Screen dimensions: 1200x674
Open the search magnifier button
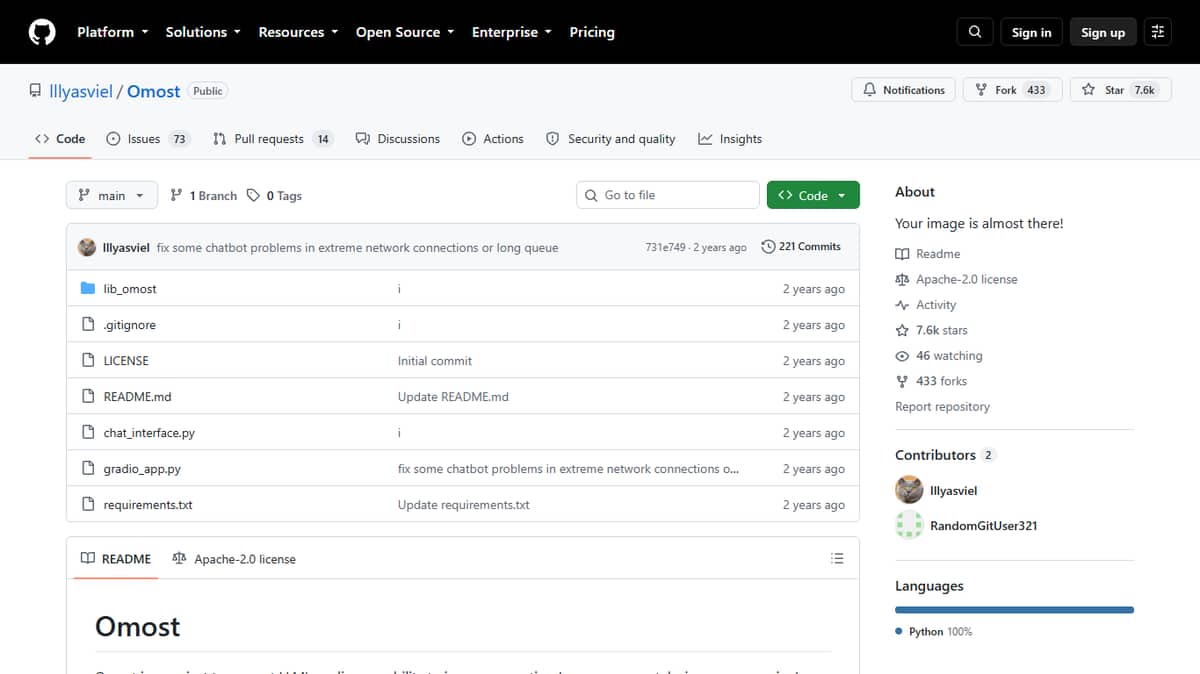[975, 32]
